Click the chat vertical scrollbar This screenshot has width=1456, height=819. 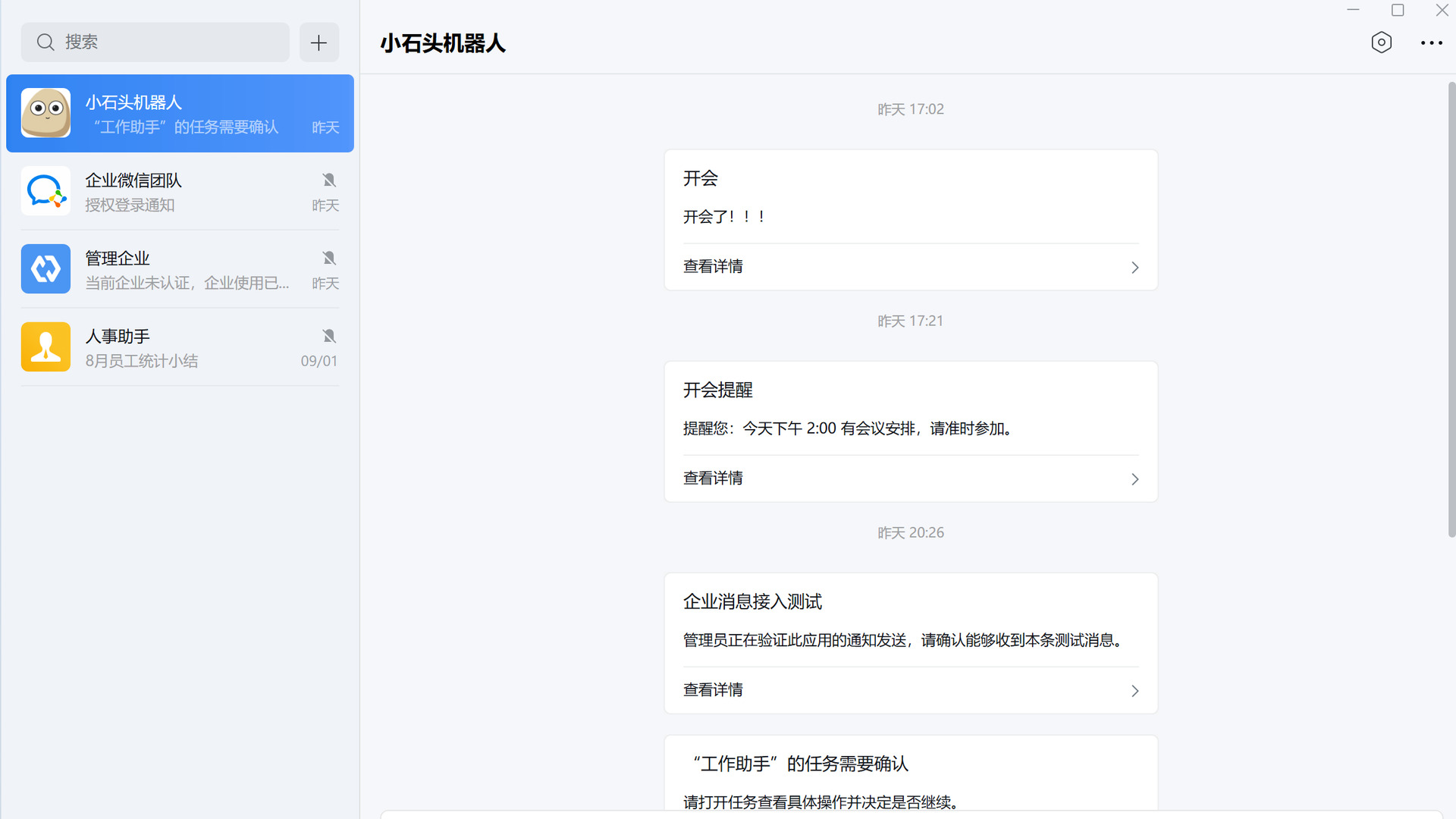pos(1451,309)
